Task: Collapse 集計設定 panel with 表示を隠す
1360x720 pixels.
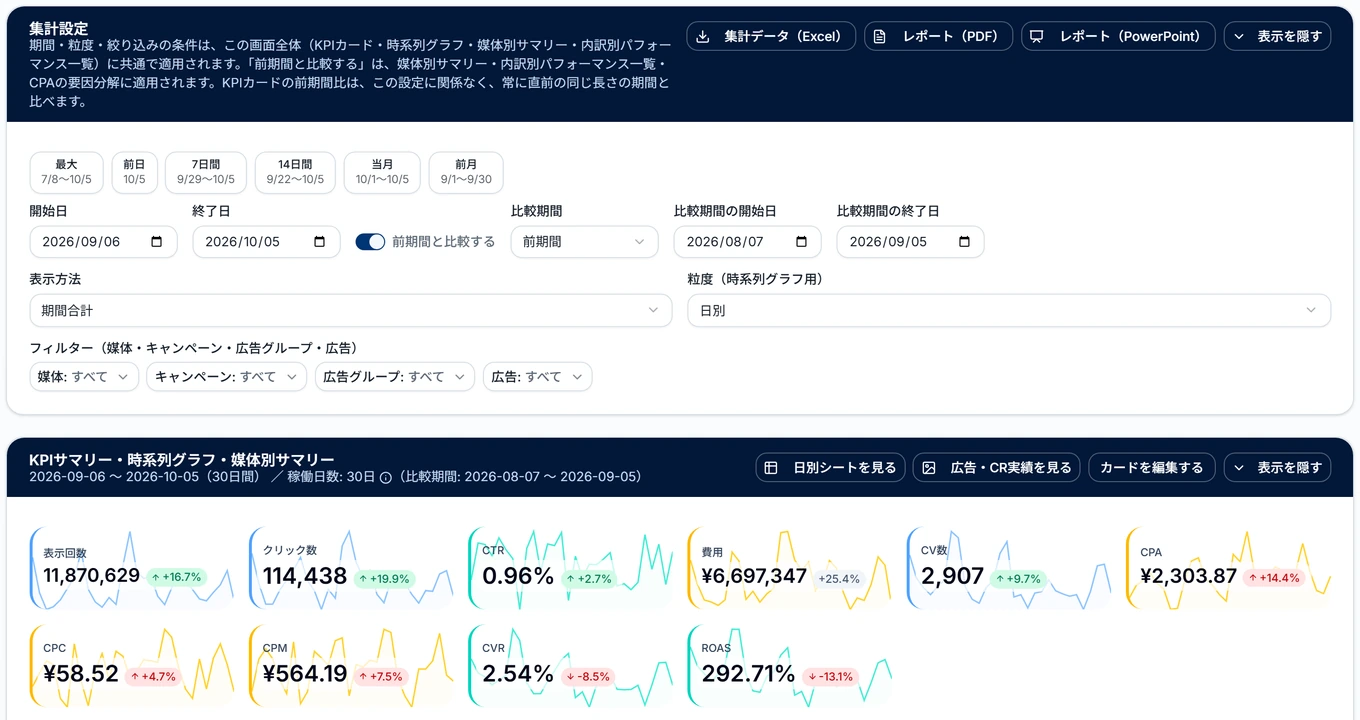Action: click(x=1277, y=37)
